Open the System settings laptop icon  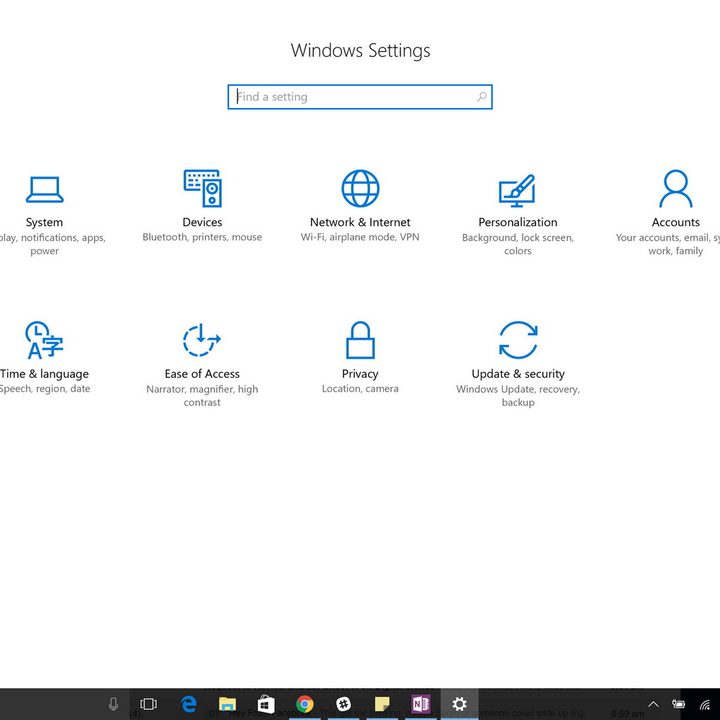pyautogui.click(x=45, y=189)
